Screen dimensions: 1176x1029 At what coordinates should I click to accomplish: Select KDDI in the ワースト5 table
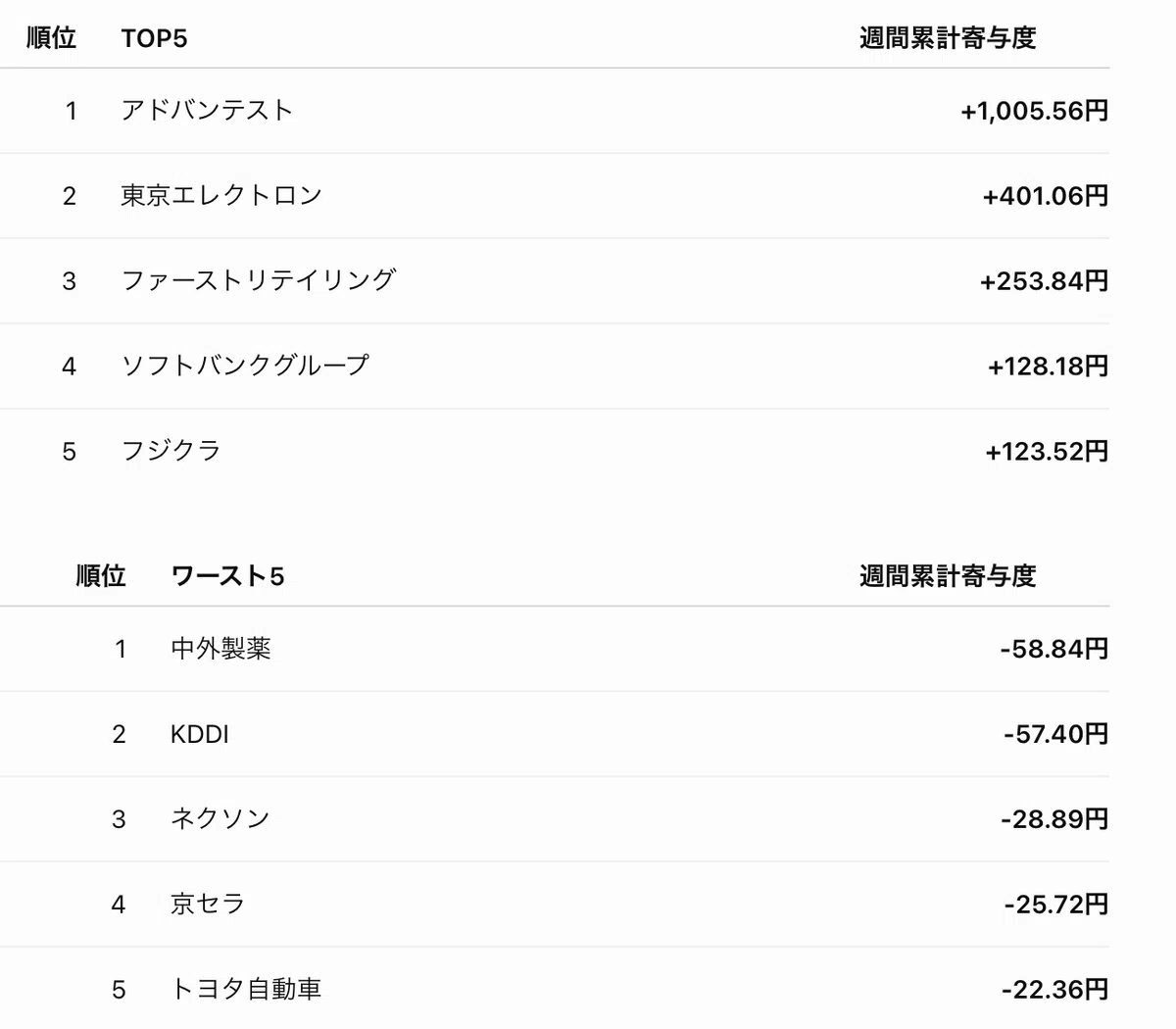pos(199,734)
